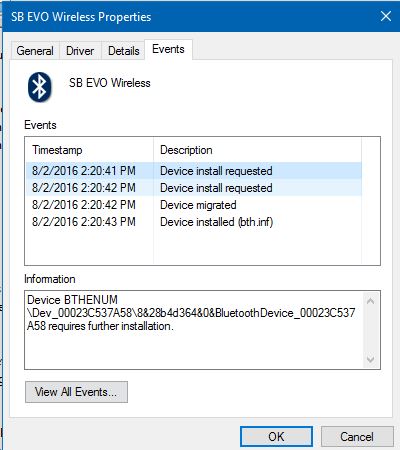Click the Events tab
The width and height of the screenshot is (400, 450).
point(168,49)
